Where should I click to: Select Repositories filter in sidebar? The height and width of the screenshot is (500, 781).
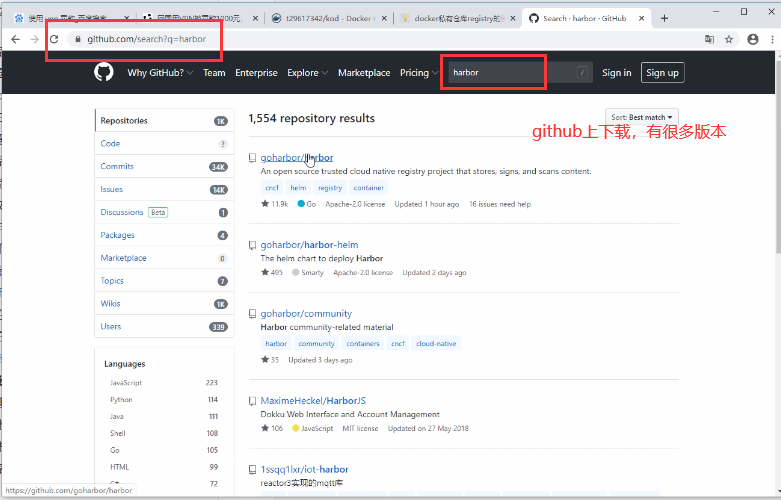click(164, 121)
